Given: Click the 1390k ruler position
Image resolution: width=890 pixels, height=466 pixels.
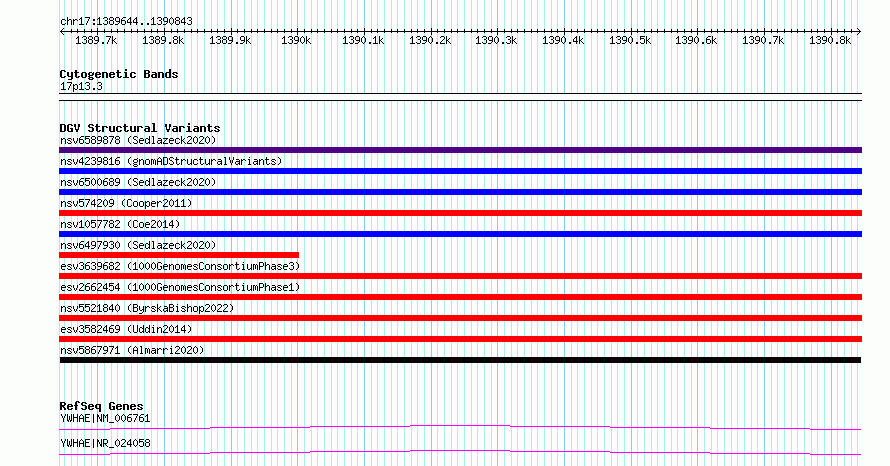Looking at the screenshot, I should click(x=296, y=40).
